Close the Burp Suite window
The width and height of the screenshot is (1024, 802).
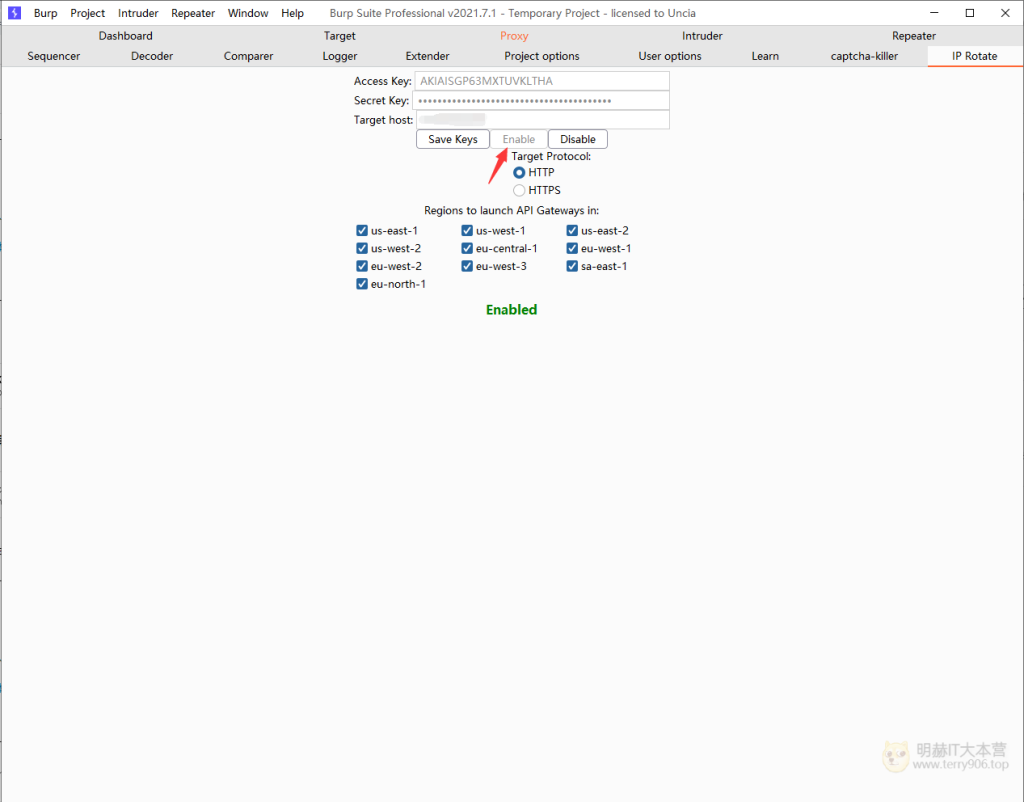(1005, 13)
